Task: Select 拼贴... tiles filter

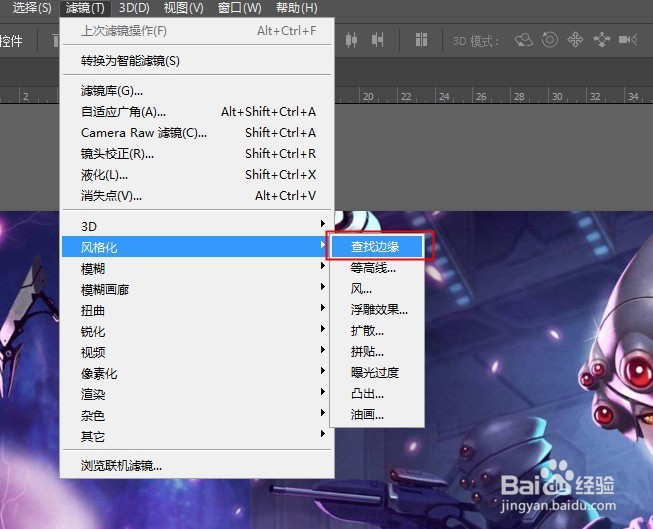Action: tap(377, 352)
